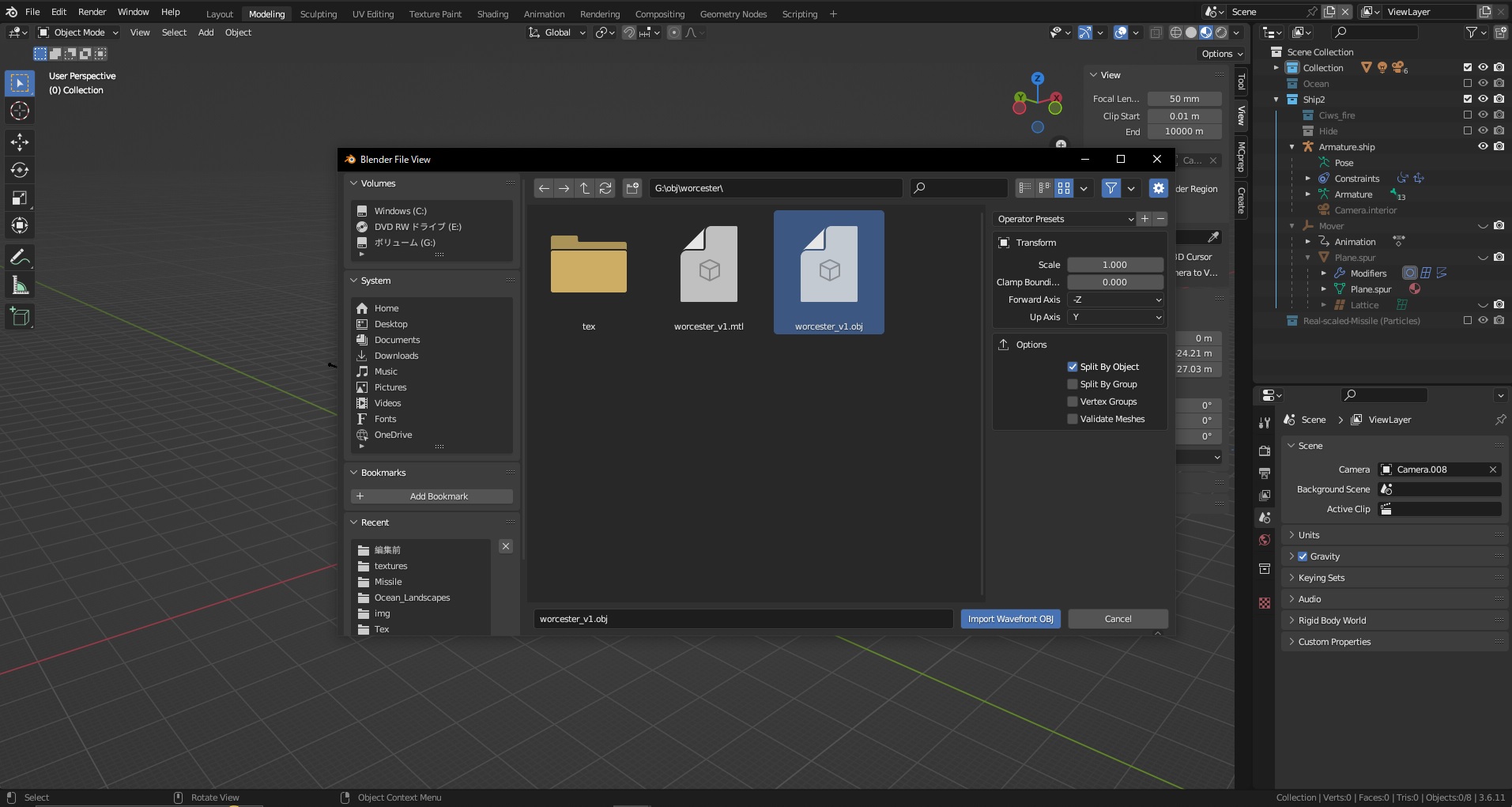1512x807 pixels.
Task: Open the Object Mode dropdown
Action: click(78, 32)
